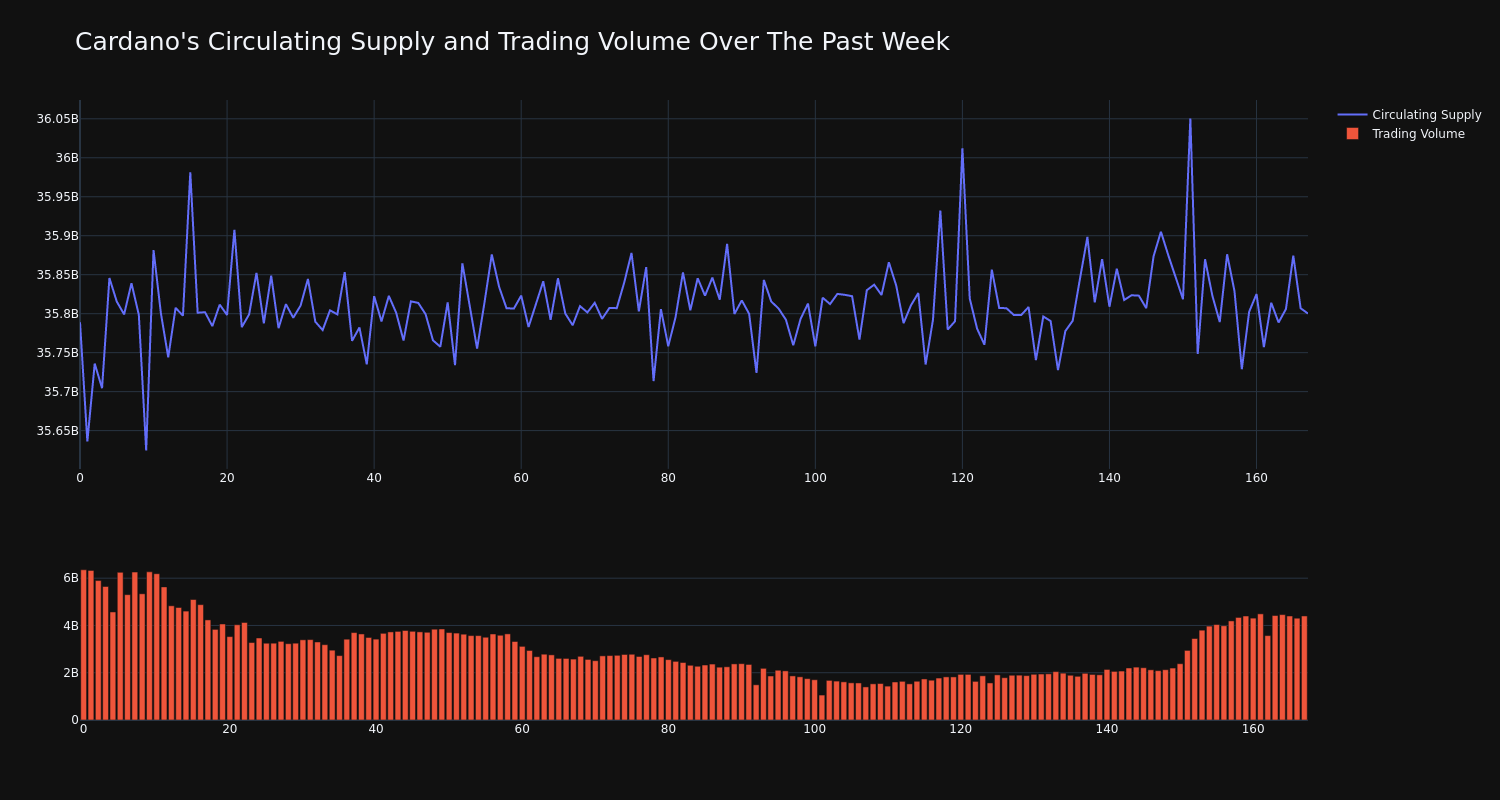Viewport: 1500px width, 800px height.
Task: Click the lowest supply dip near x=9
Action: click(146, 449)
